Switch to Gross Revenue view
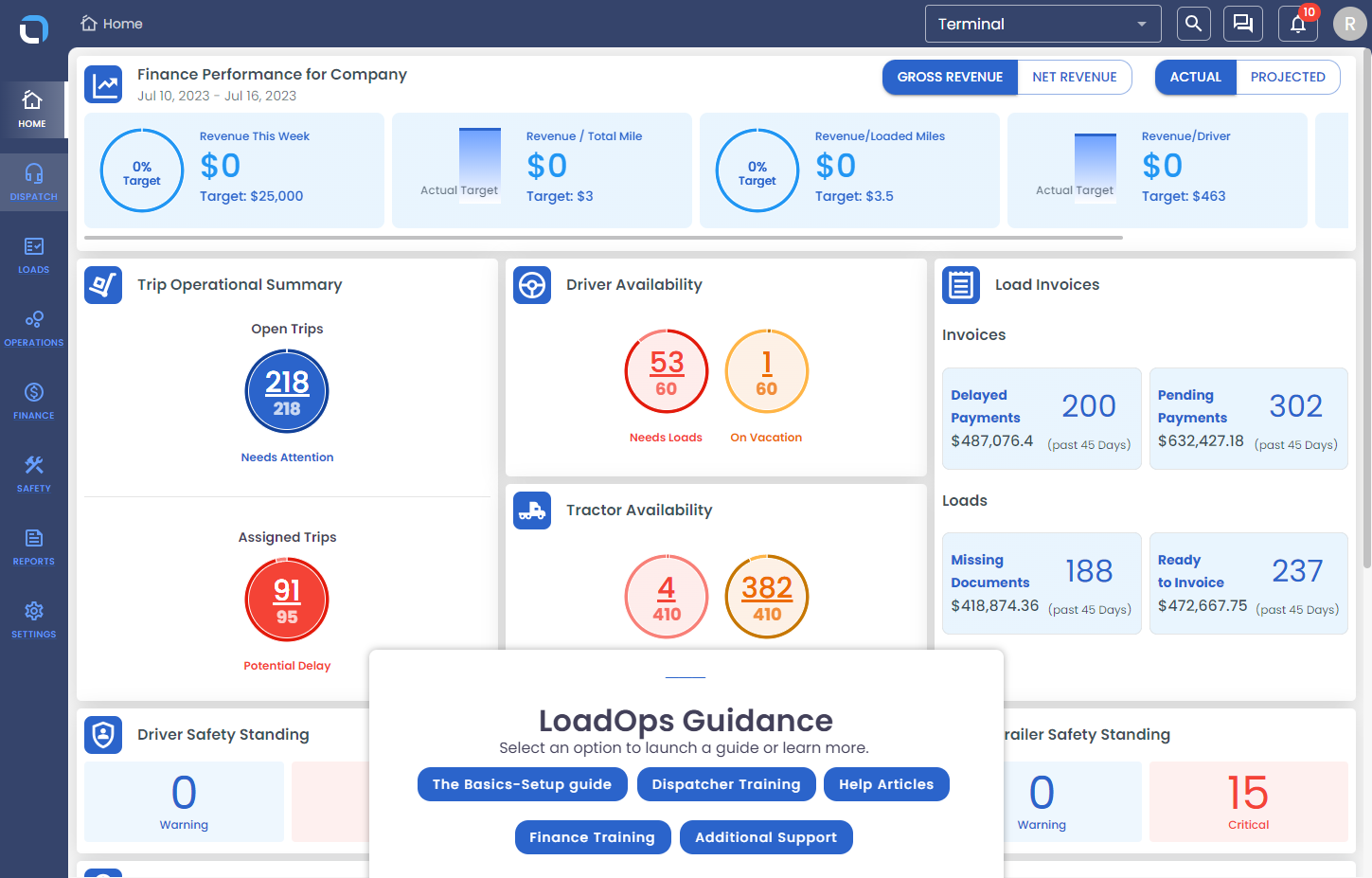This screenshot has height=878, width=1372. click(x=950, y=78)
